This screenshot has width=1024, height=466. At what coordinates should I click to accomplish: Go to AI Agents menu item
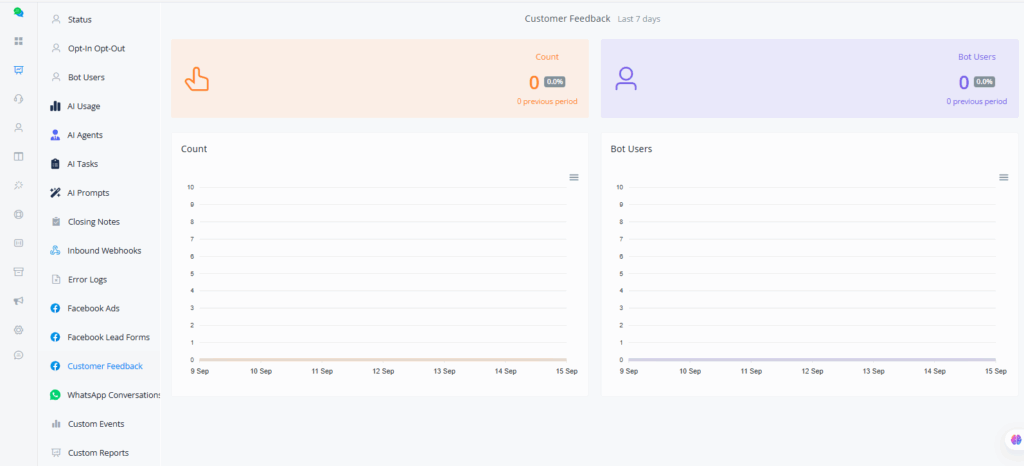click(x=84, y=135)
